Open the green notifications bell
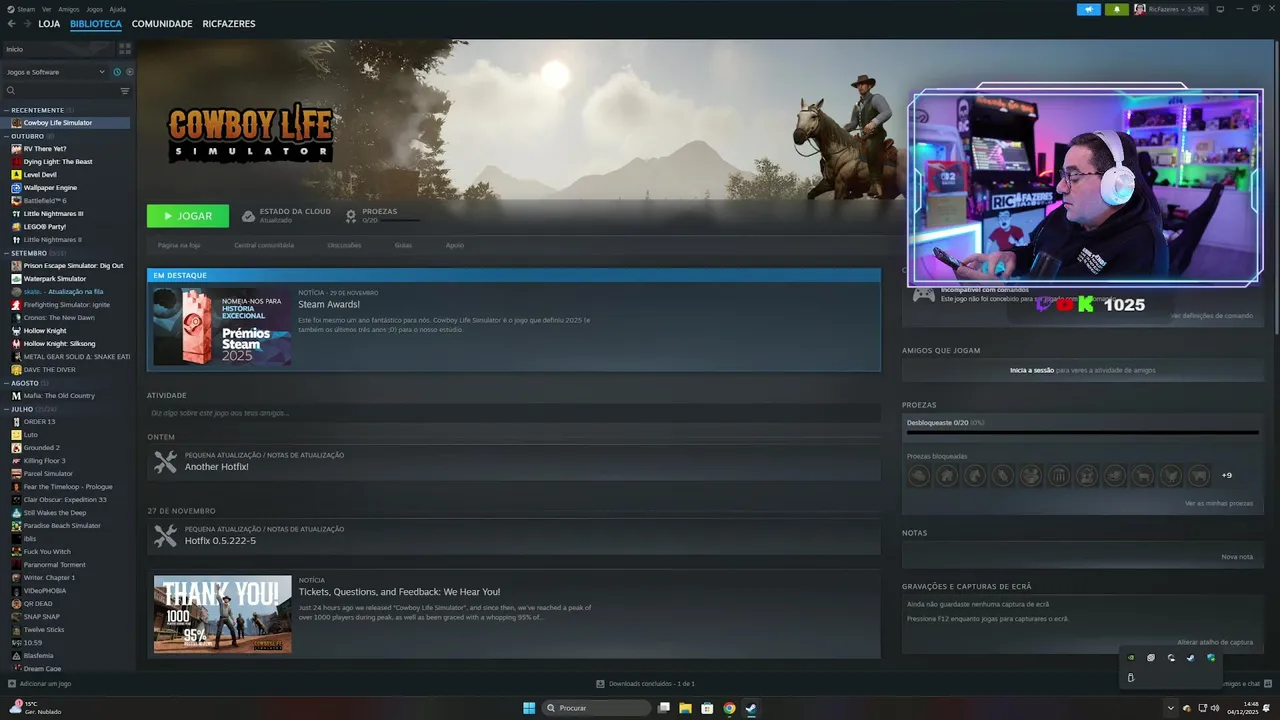 [x=1117, y=9]
